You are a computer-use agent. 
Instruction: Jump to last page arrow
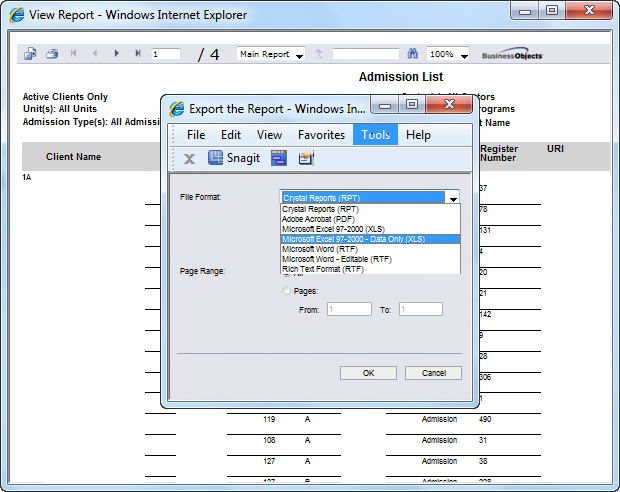coord(138,53)
